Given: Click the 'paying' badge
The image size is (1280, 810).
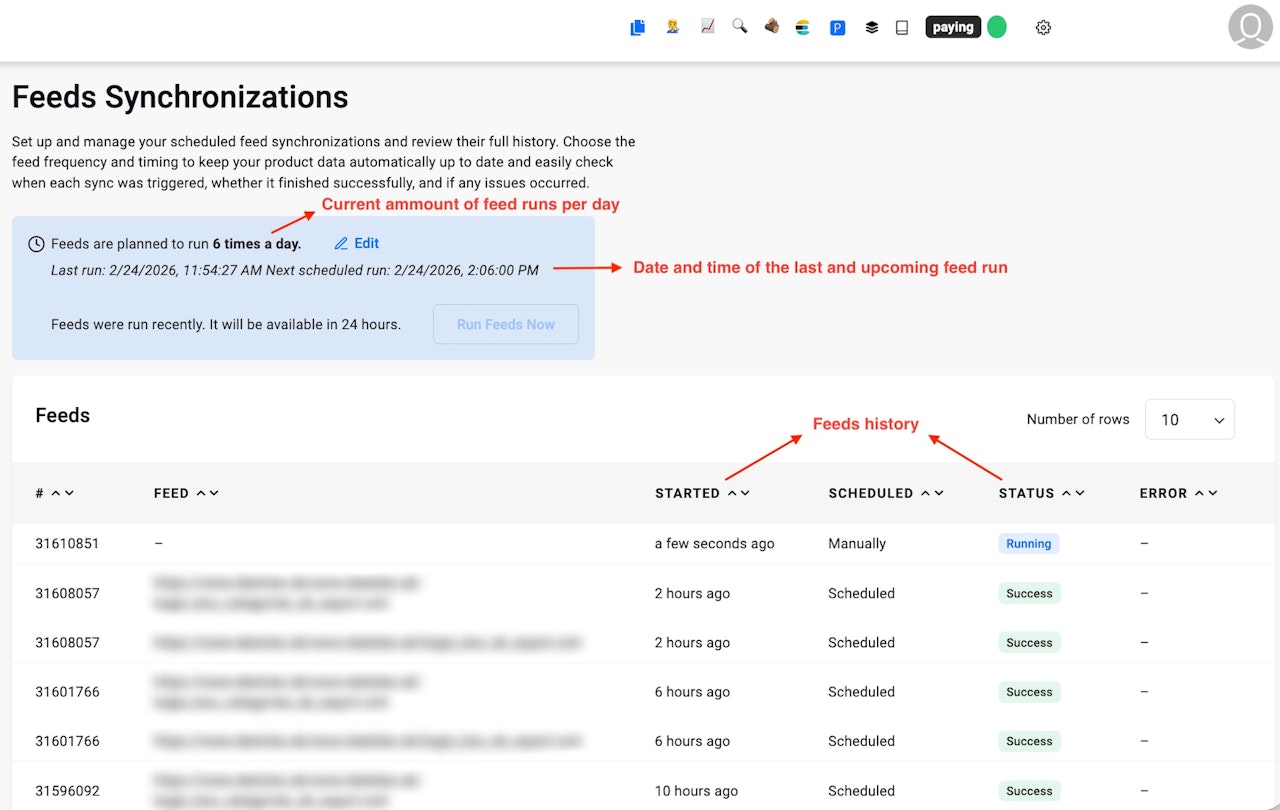Looking at the screenshot, I should point(953,28).
